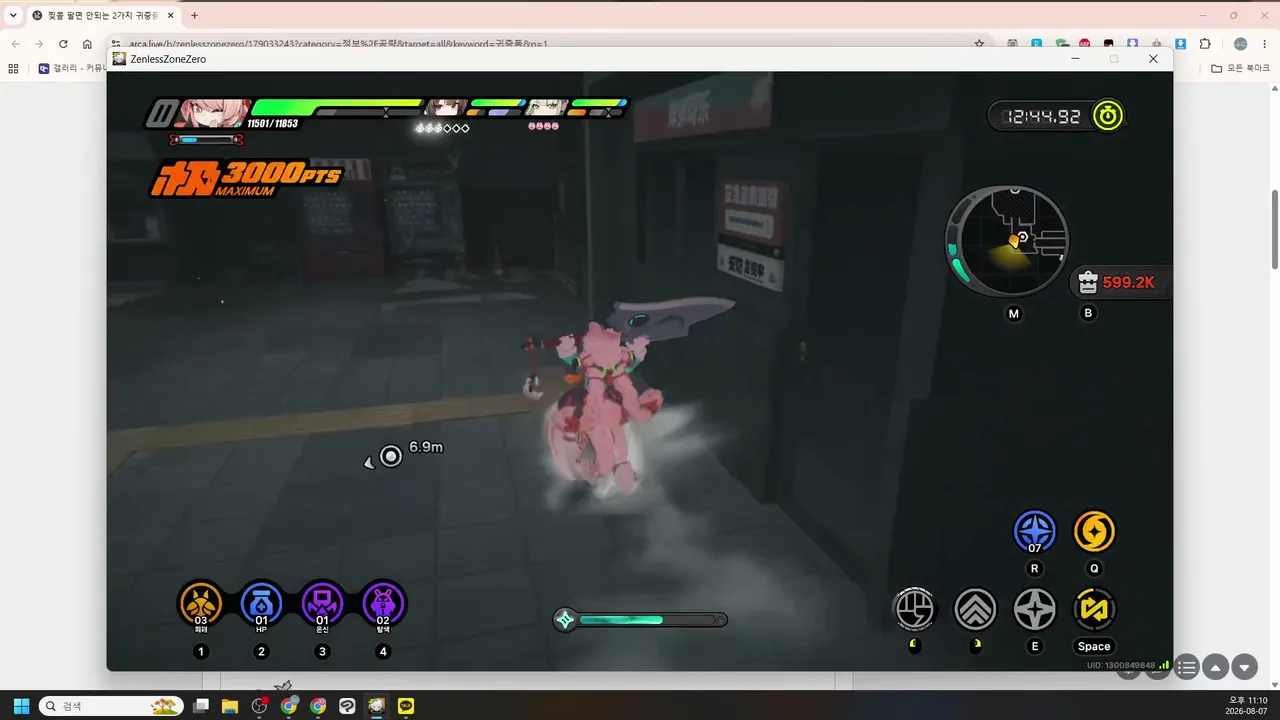The width and height of the screenshot is (1280, 720).
Task: Use the orange fox item in slot 1
Action: (201, 604)
